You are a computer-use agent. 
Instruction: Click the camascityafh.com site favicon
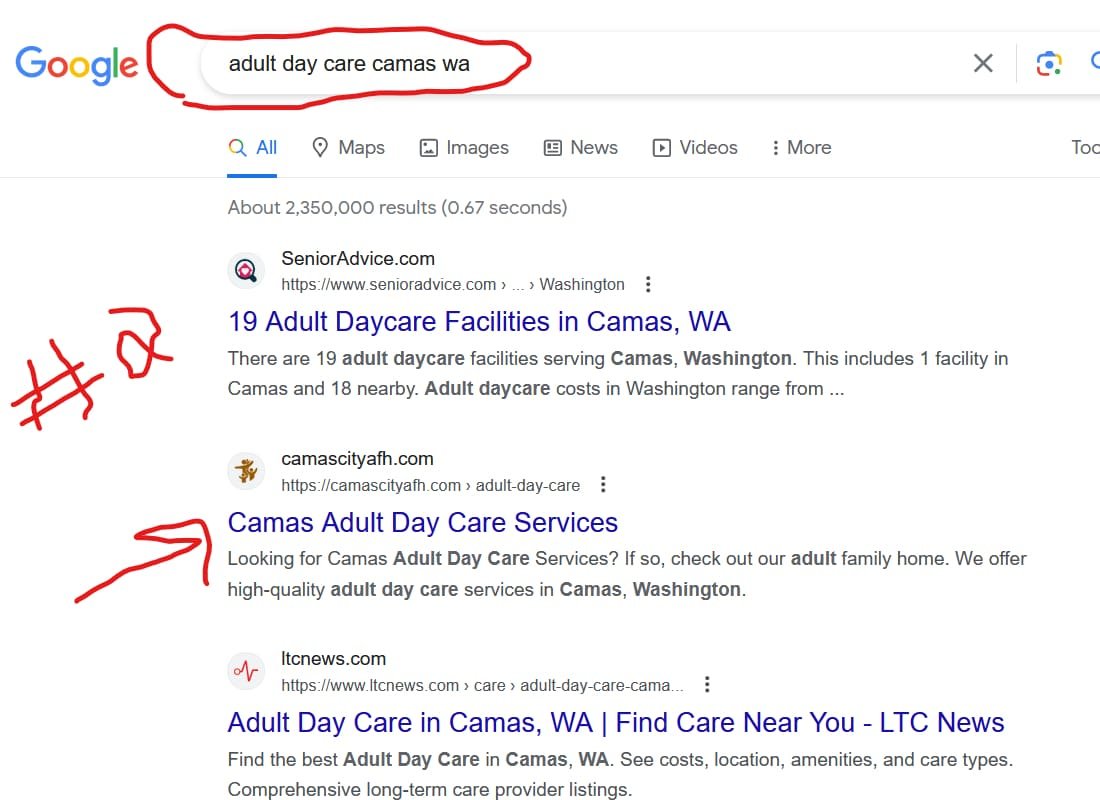pyautogui.click(x=246, y=471)
